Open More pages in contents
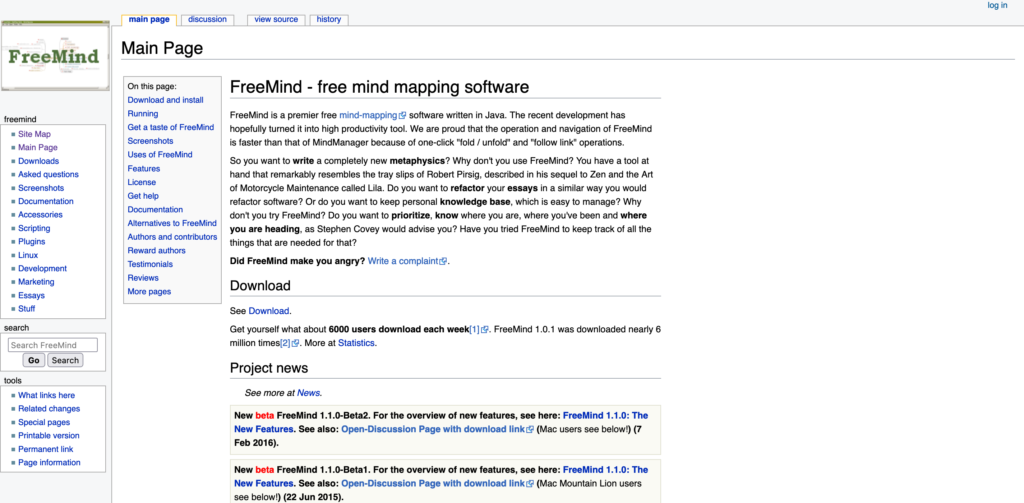Image resolution: width=1024 pixels, height=503 pixels. [x=149, y=292]
